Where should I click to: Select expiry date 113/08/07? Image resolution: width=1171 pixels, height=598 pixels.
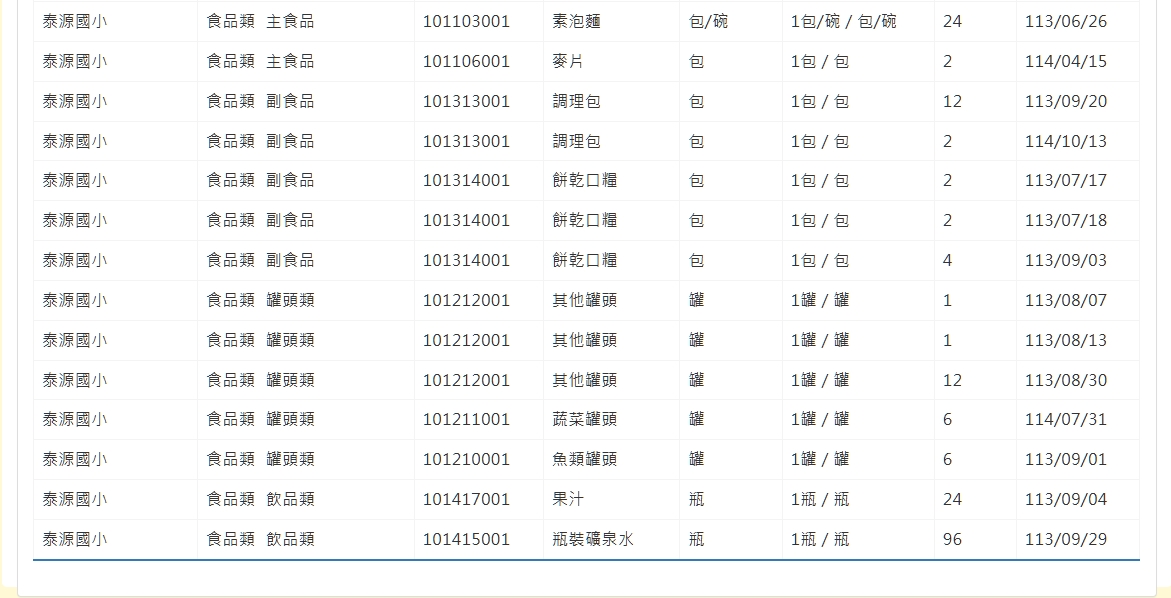tap(1066, 300)
